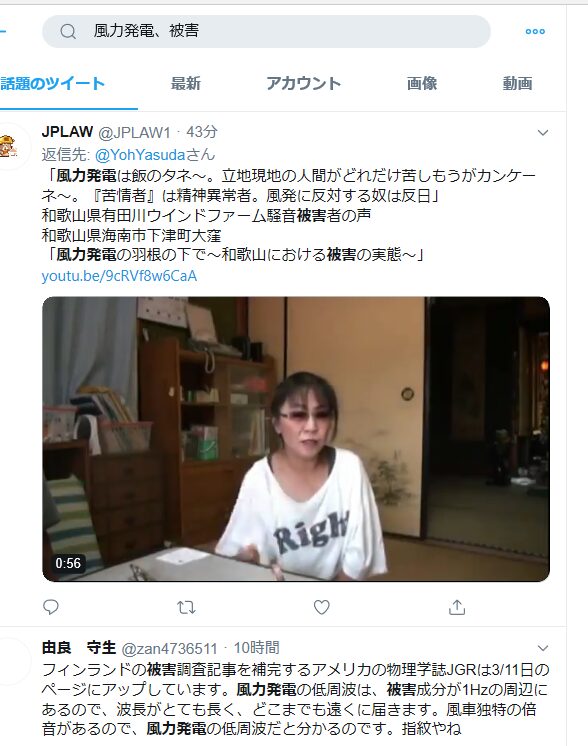Reply to the JPLAW tweet

51,607
